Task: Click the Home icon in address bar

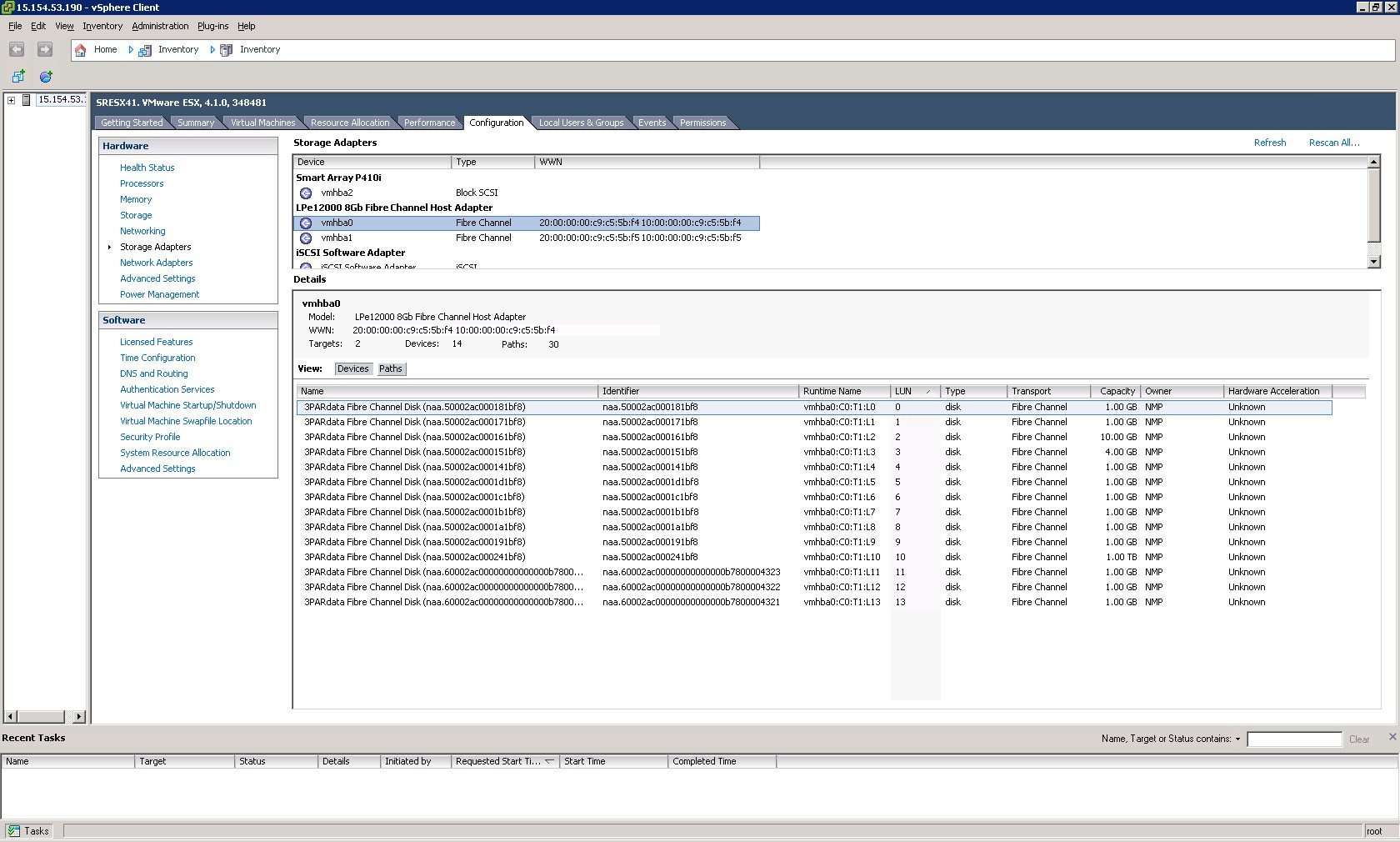Action: pos(81,50)
